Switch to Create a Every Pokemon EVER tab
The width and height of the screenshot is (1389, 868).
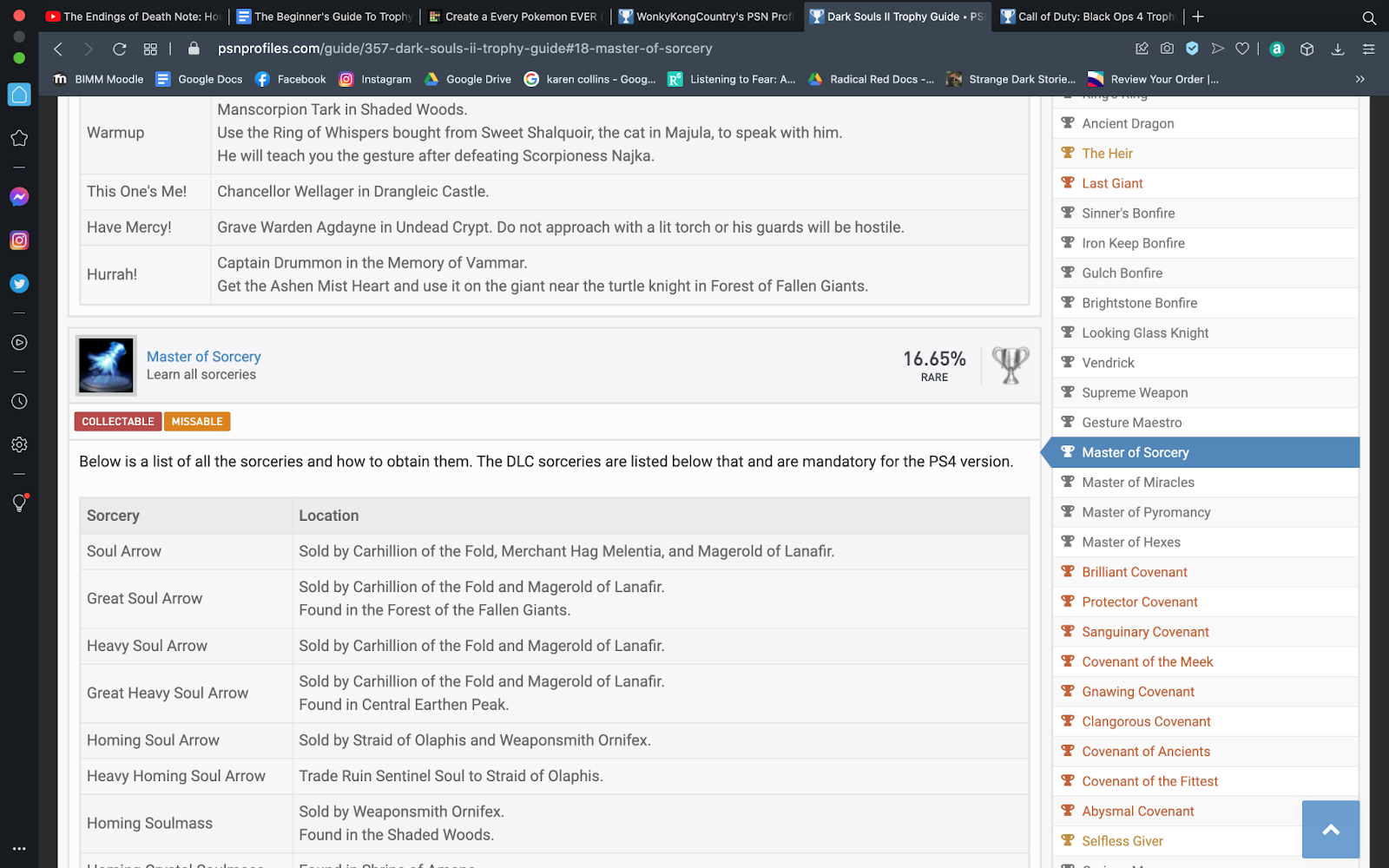516,16
